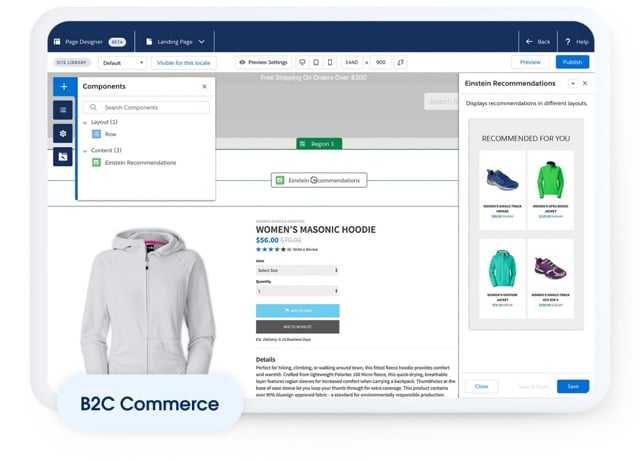Click the teal jacket recommendation thumbnail
Viewport: 640px width, 461px height.
pos(502,269)
